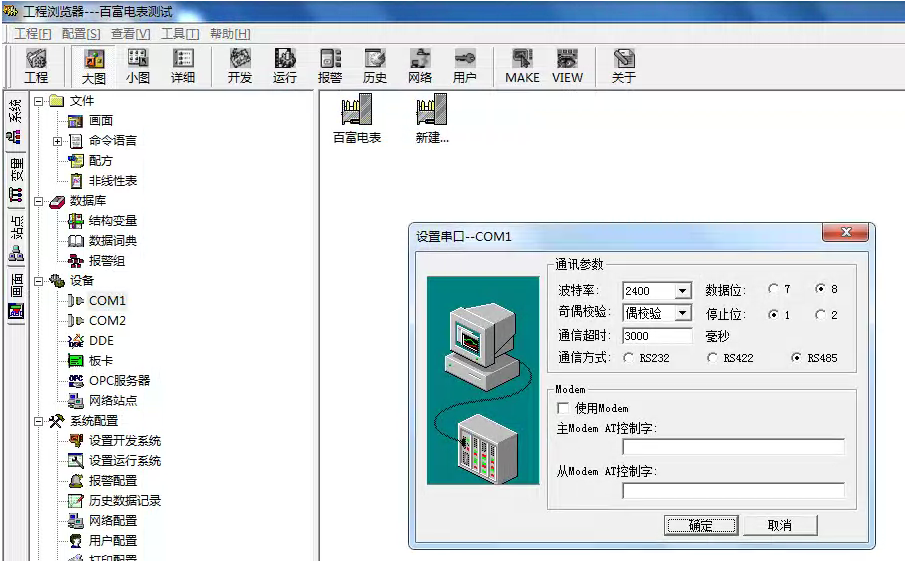Open the 配方 tree node

(100, 160)
